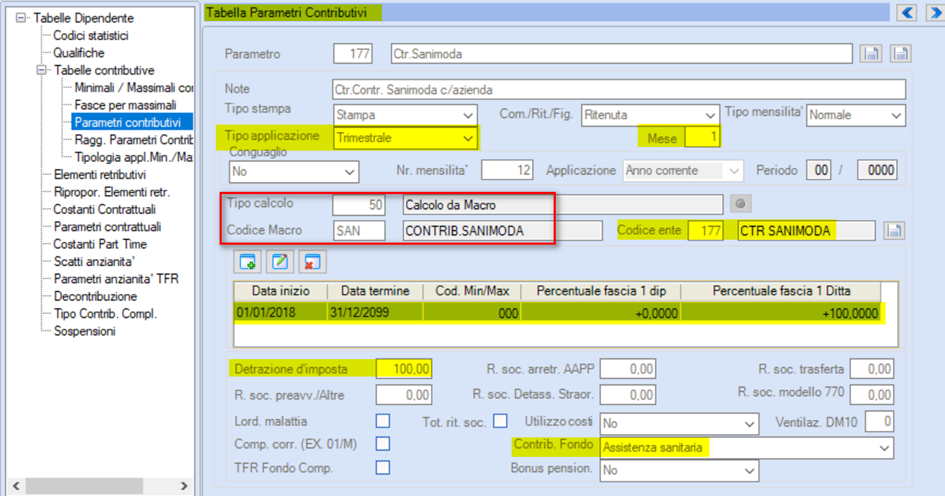Open Scatti anzianita' tree item

94,262
